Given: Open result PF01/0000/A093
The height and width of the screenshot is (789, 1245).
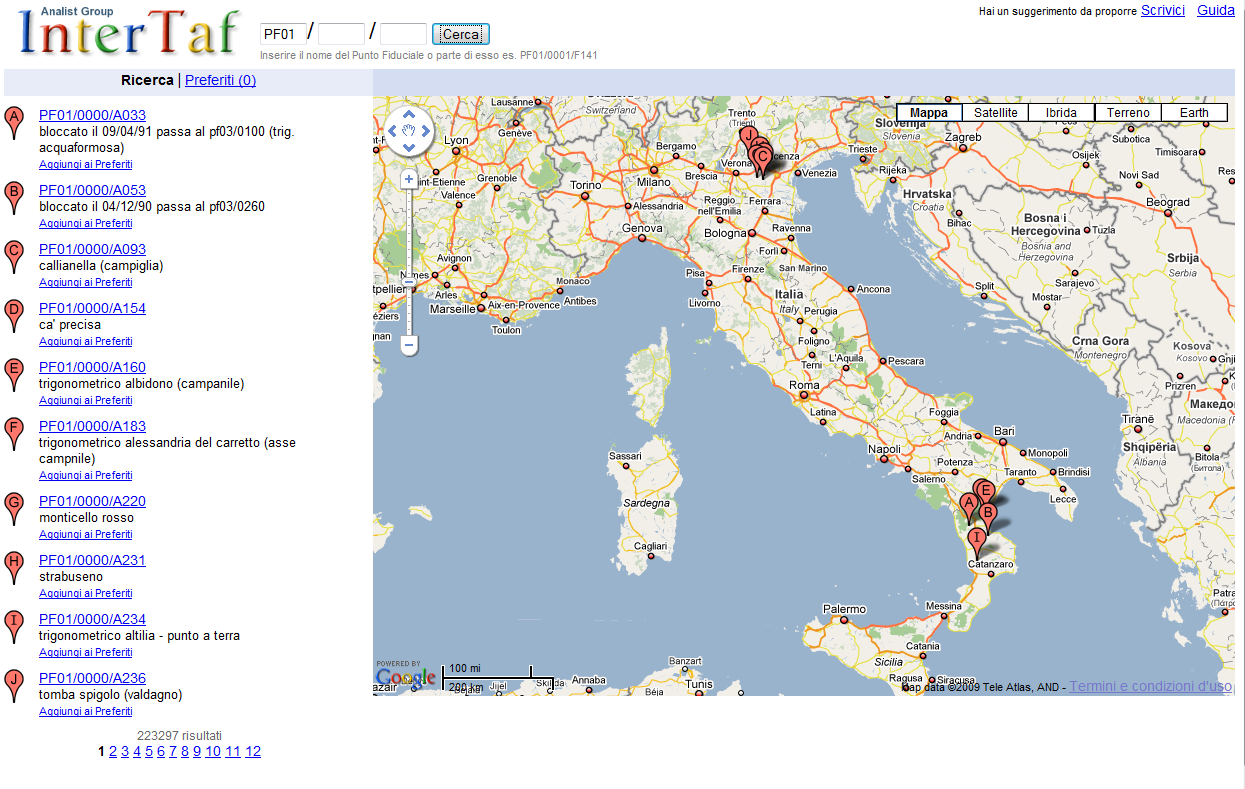Looking at the screenshot, I should click(92, 249).
